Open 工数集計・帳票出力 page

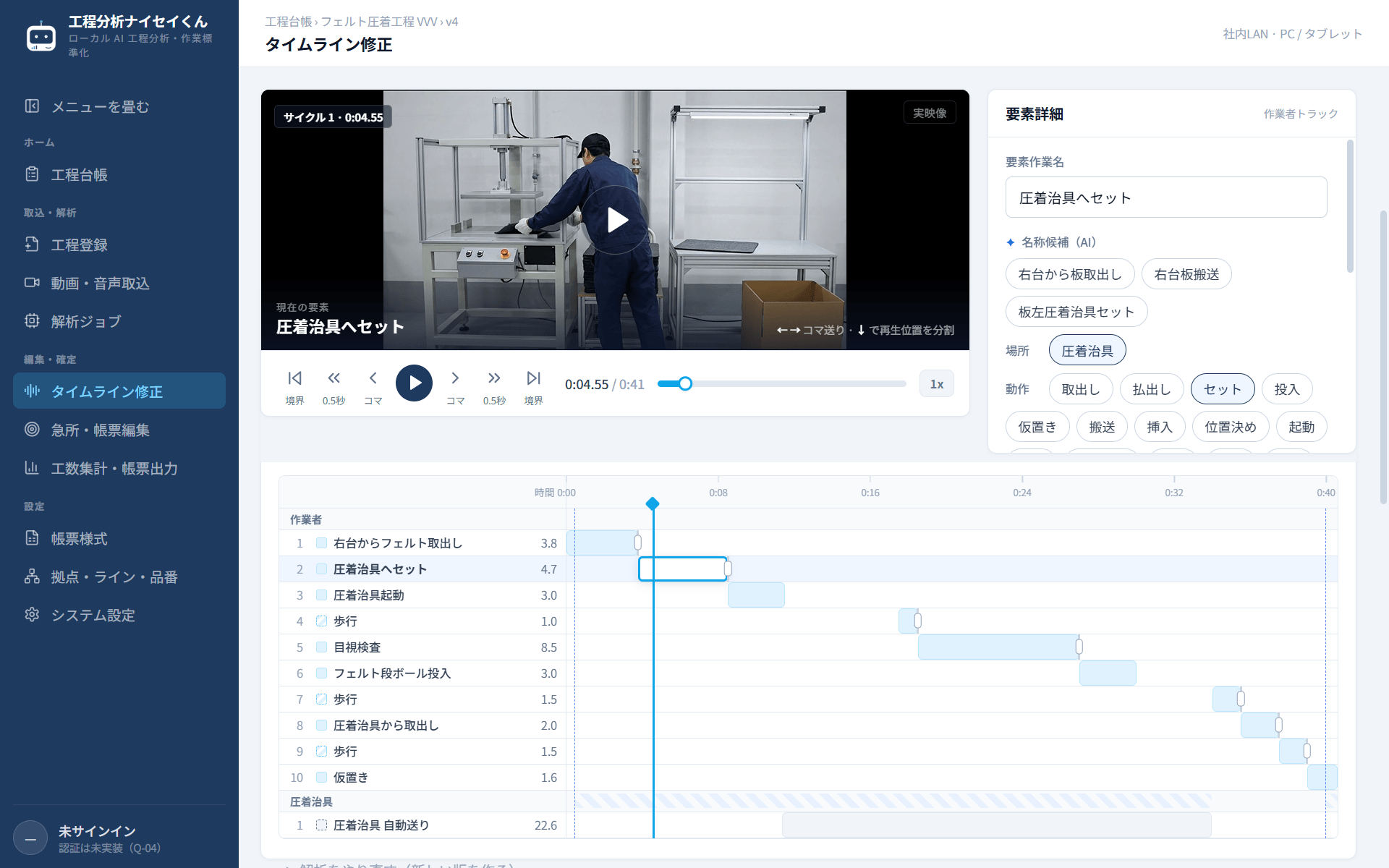pos(119,468)
